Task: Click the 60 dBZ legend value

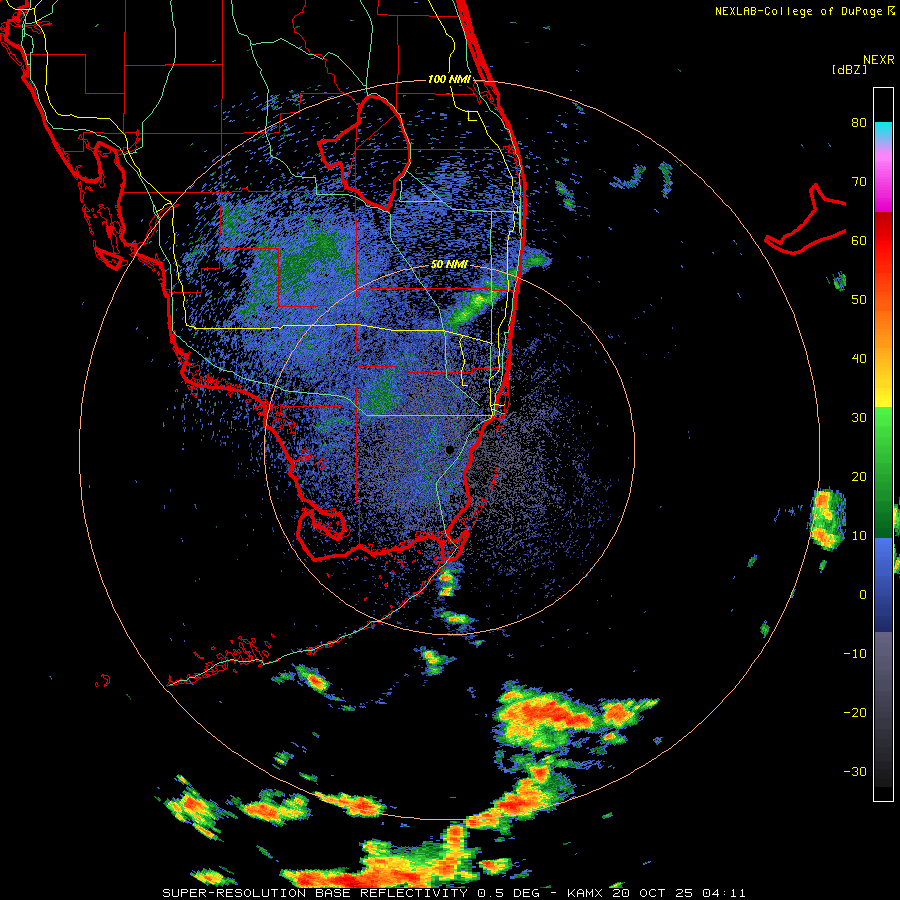Action: click(859, 241)
